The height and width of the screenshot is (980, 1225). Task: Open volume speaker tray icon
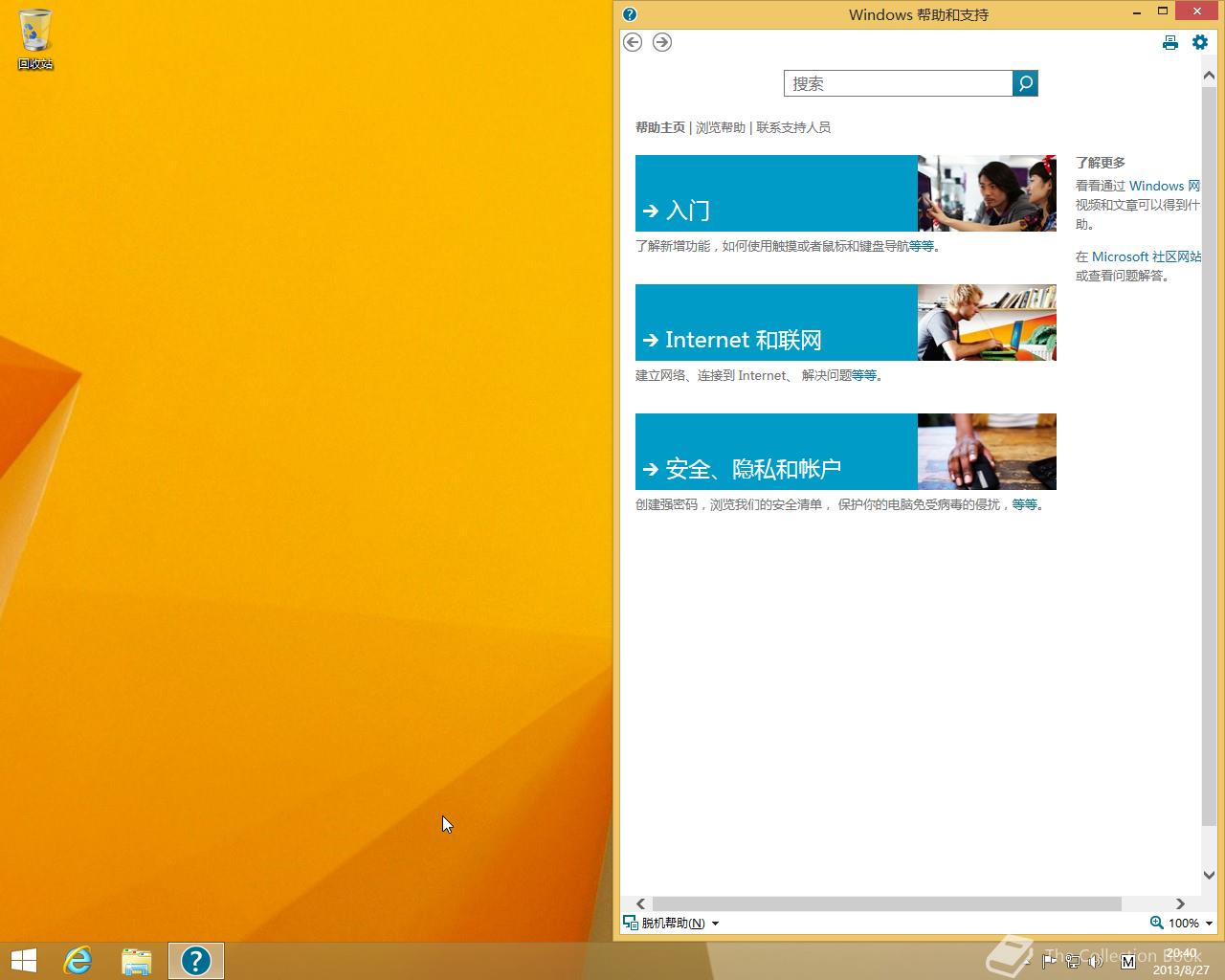[x=1098, y=961]
